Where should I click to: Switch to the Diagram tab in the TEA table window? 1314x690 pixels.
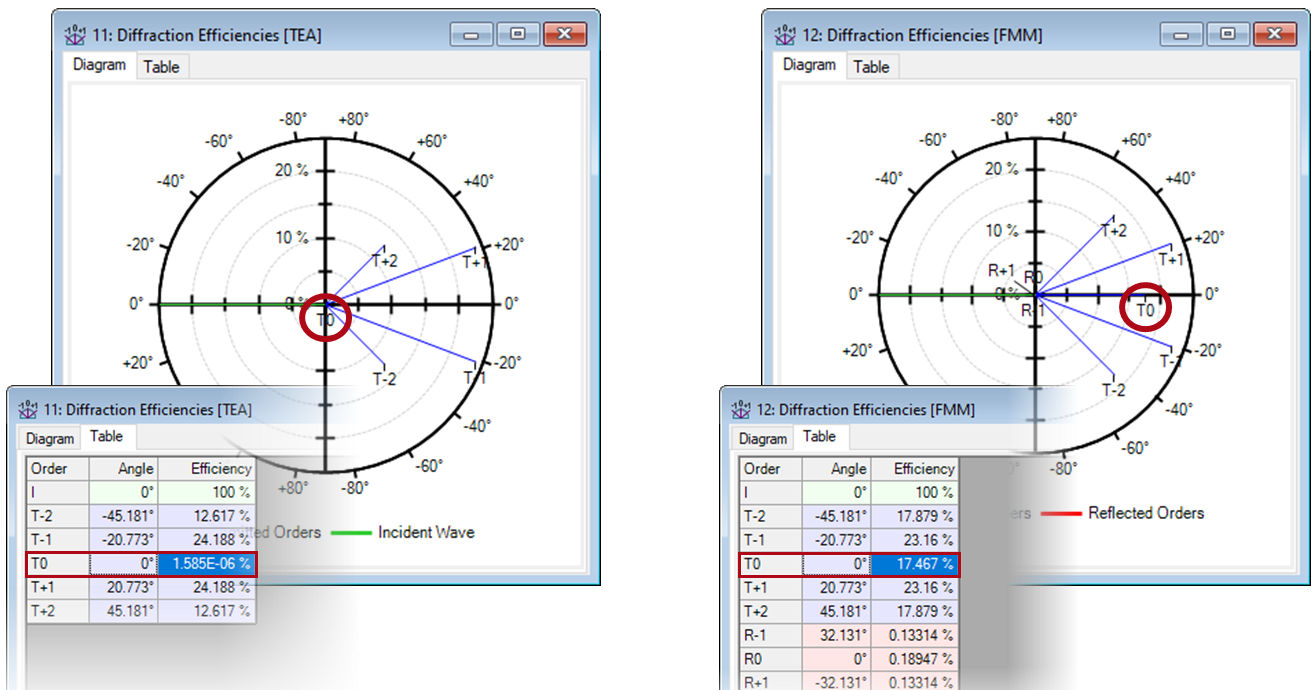click(x=49, y=437)
